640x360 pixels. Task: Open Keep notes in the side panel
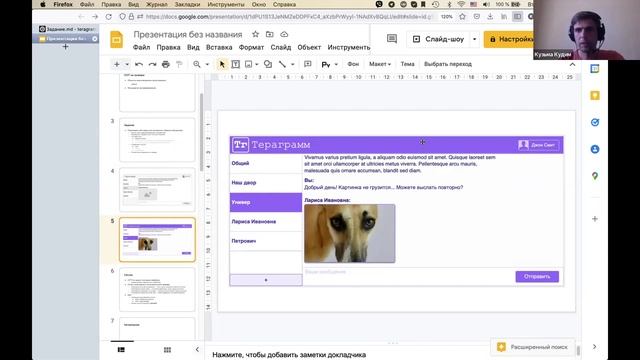[x=595, y=96]
